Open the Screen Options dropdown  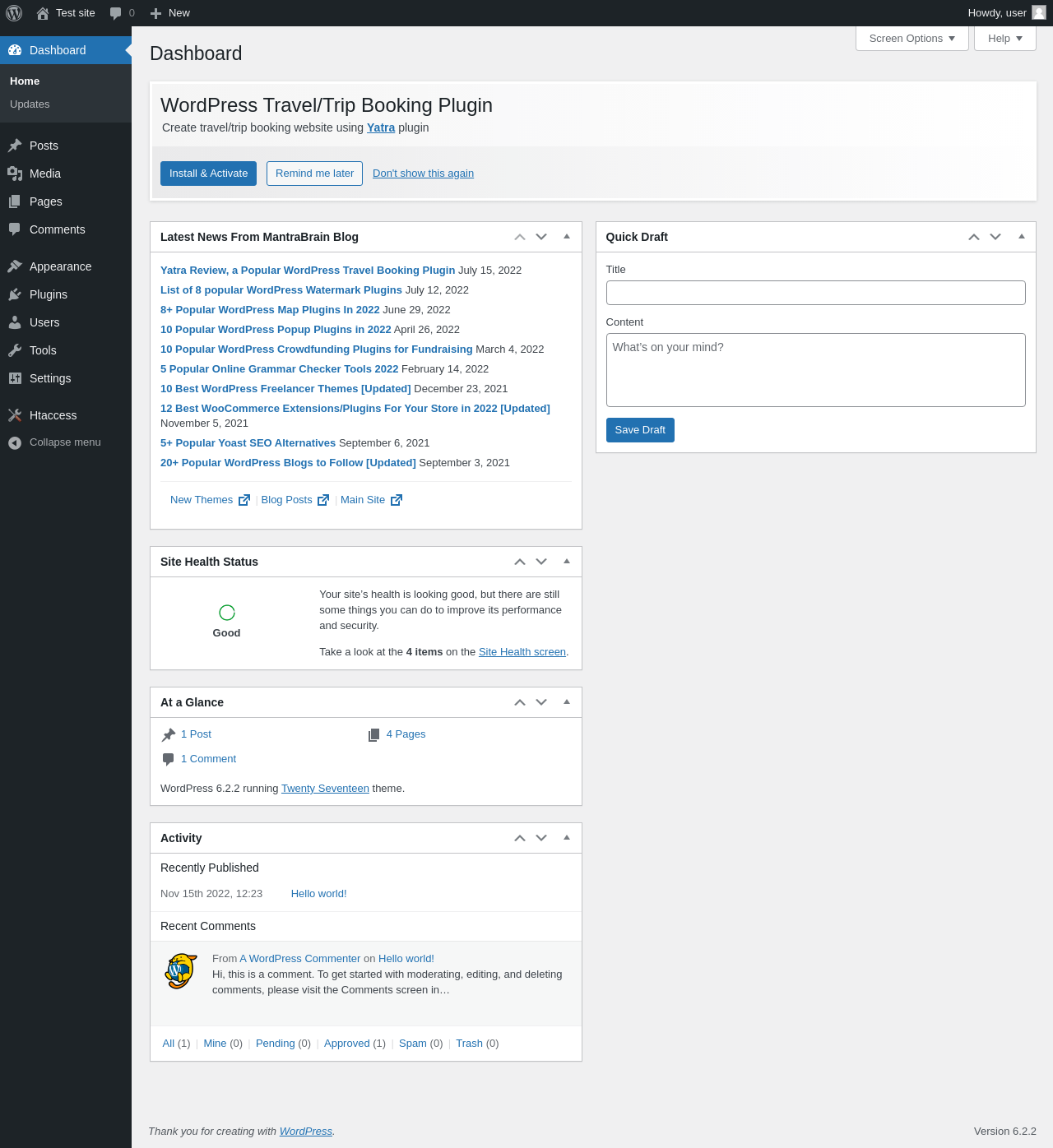tap(912, 39)
